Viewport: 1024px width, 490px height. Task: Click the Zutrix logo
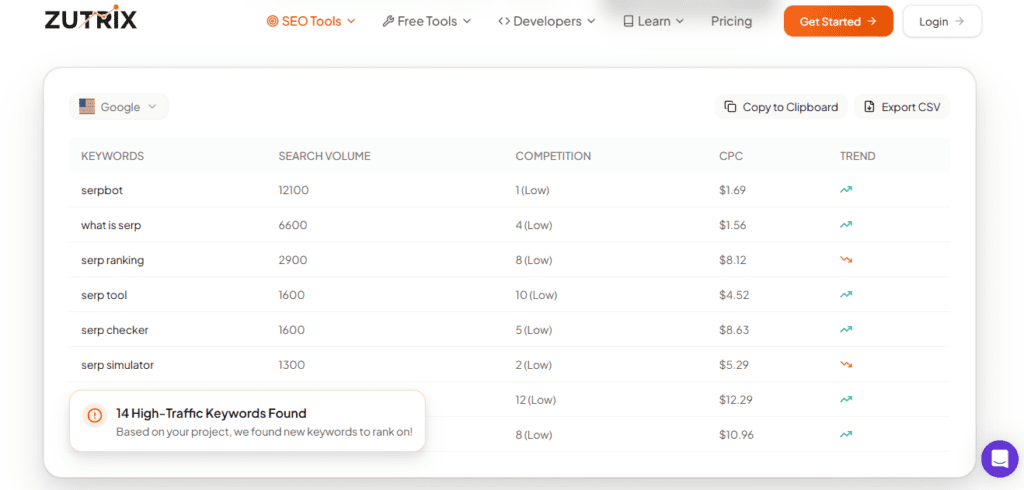91,19
